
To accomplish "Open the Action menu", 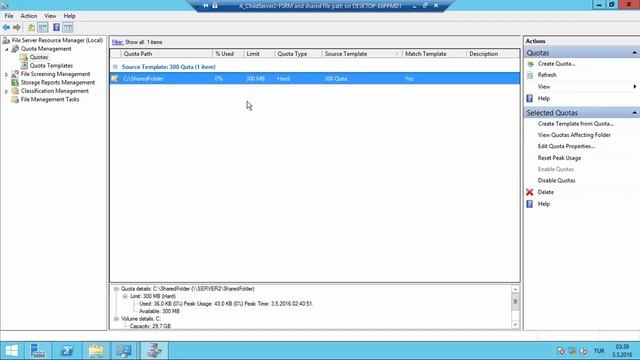I will [x=29, y=16].
